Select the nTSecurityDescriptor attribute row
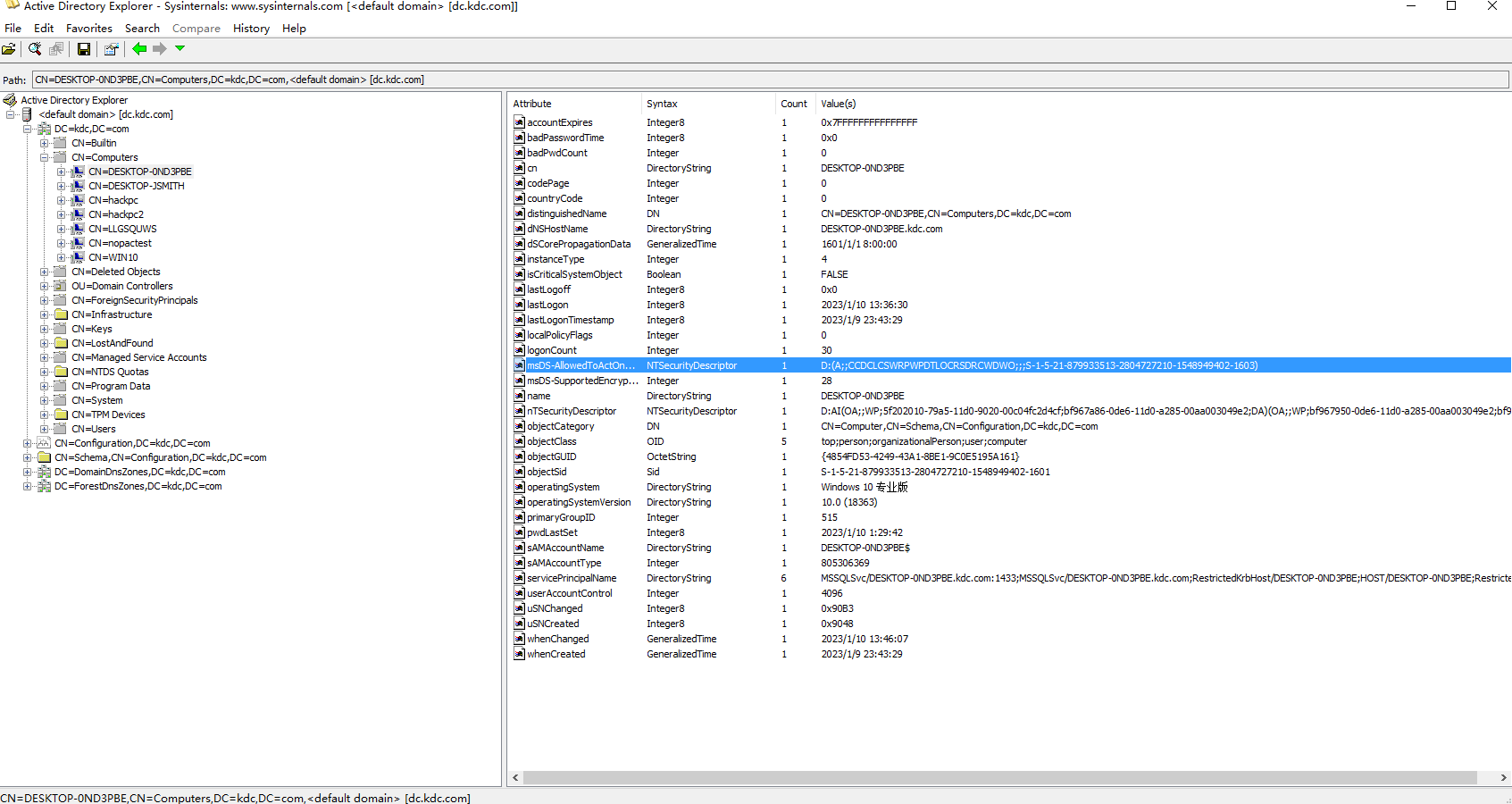The image size is (1512, 804). [1009, 411]
